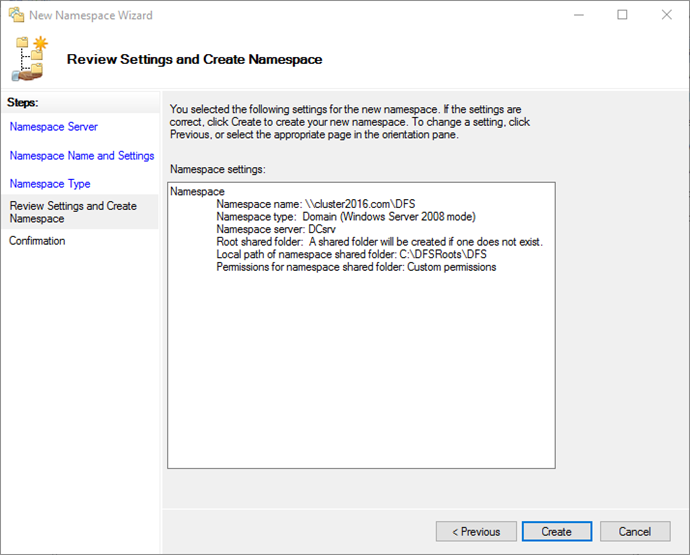Click the Local path of namespace line

351,254
